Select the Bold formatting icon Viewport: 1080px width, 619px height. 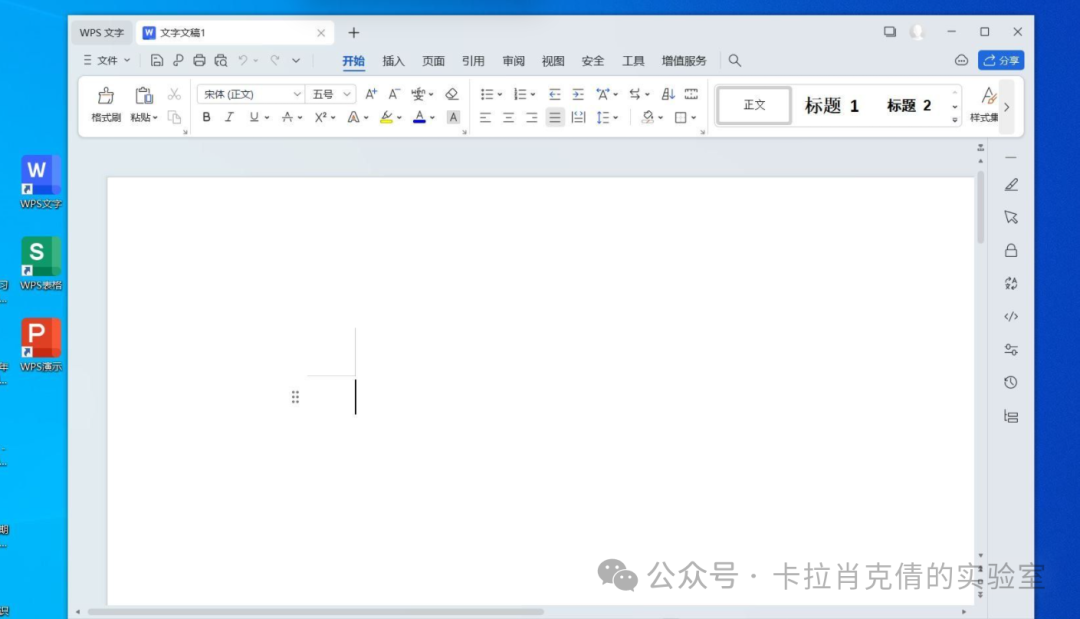[x=206, y=117]
